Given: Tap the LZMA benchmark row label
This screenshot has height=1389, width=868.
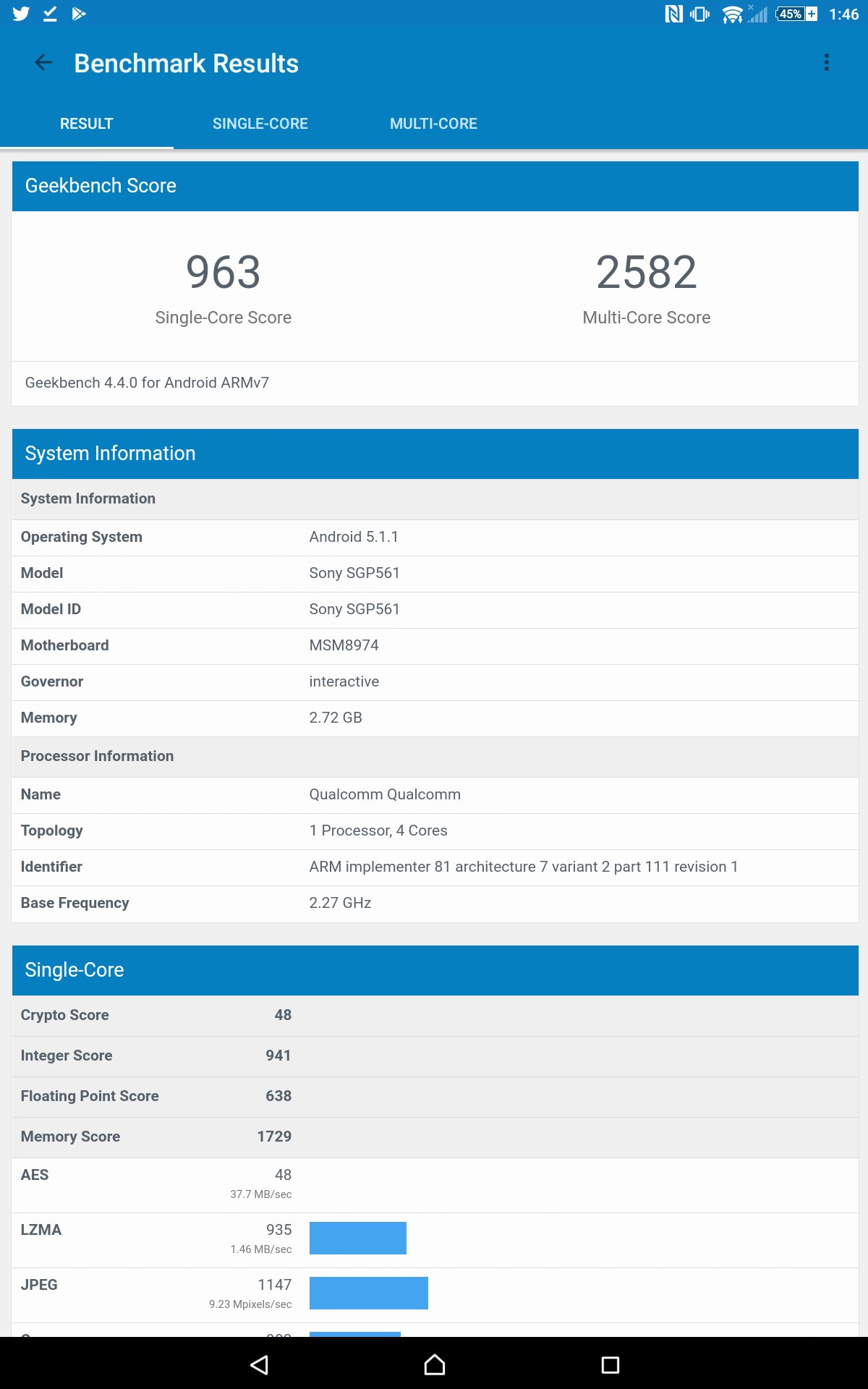Looking at the screenshot, I should pos(41,1230).
